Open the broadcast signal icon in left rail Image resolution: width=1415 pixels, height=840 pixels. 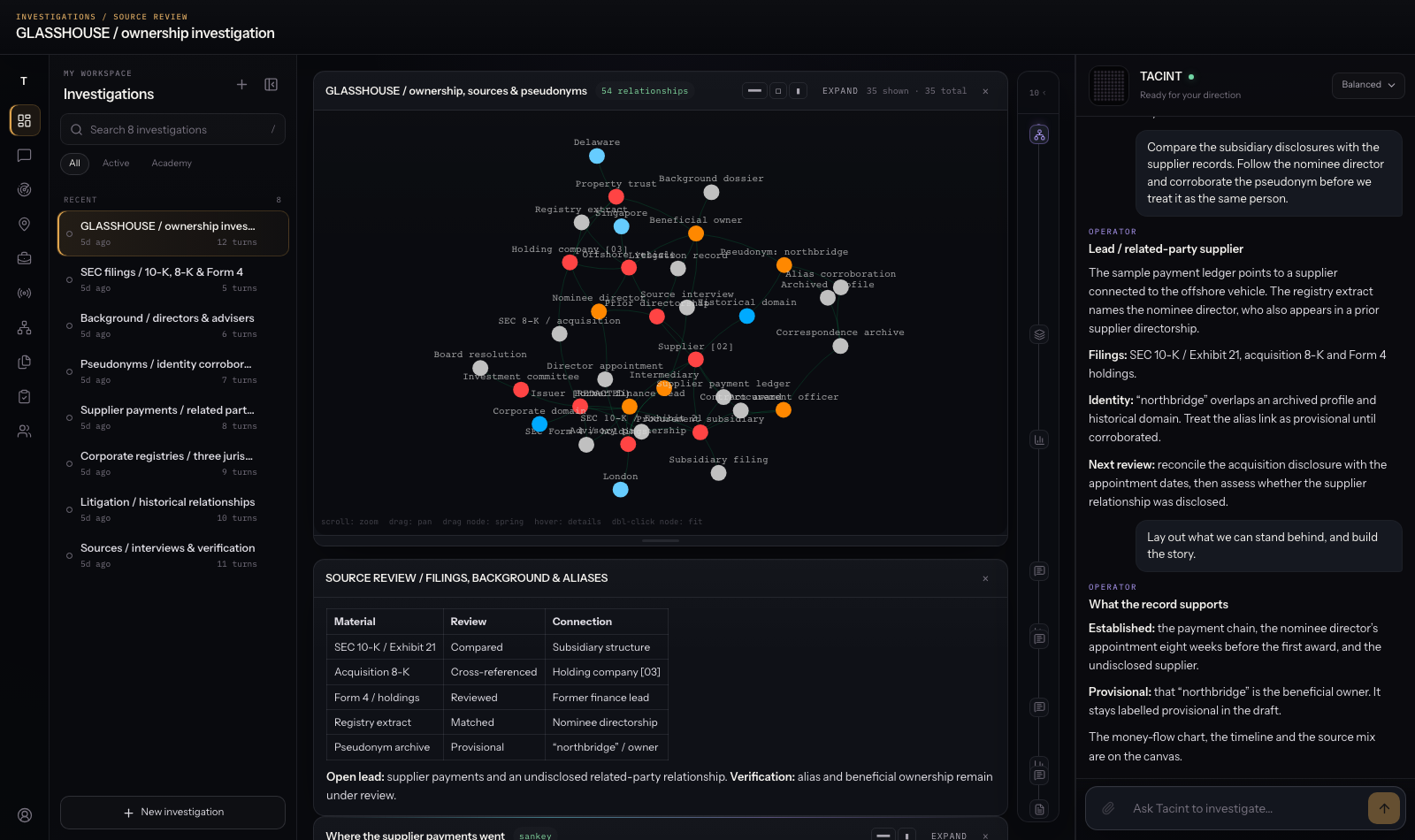[x=25, y=294]
